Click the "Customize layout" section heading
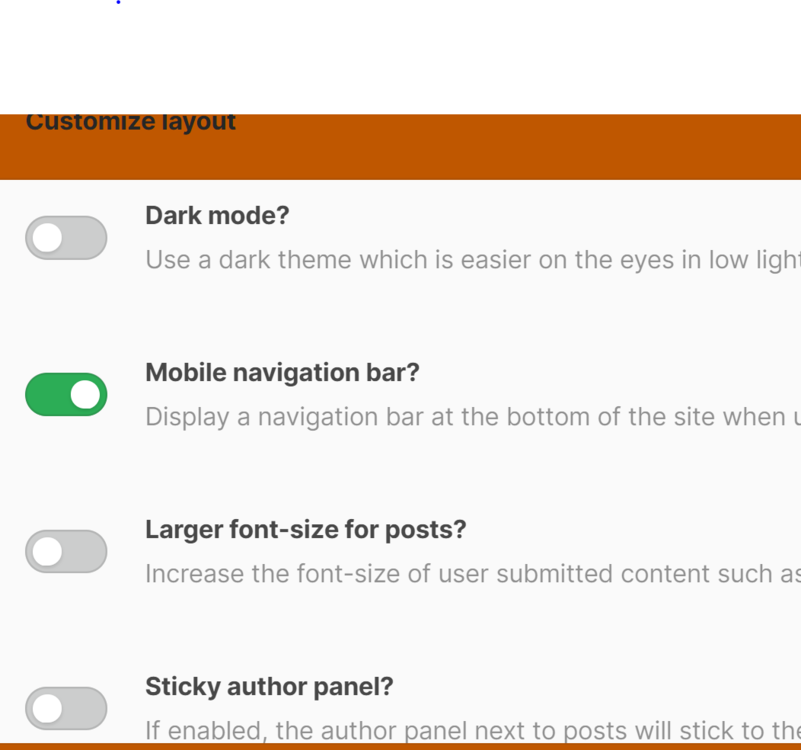801x750 pixels. click(x=131, y=123)
